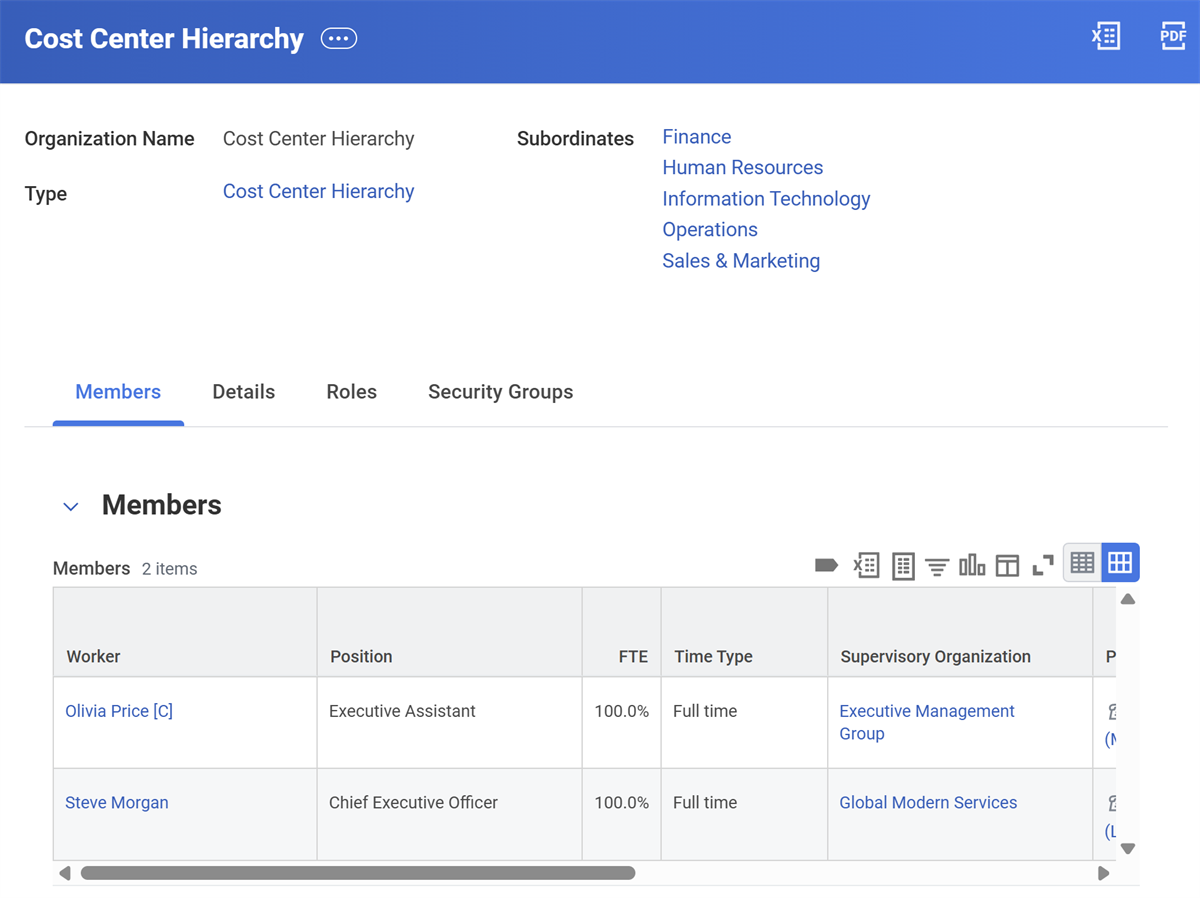Image resolution: width=1200 pixels, height=898 pixels.
Task: Switch to the Details tab
Action: (x=244, y=392)
